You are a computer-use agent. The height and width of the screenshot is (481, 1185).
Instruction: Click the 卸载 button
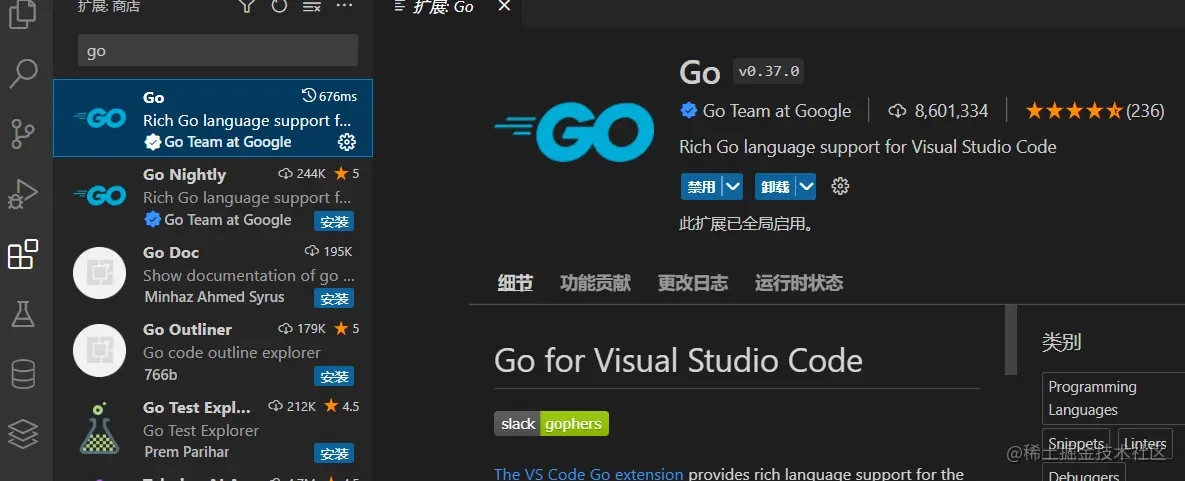point(775,186)
